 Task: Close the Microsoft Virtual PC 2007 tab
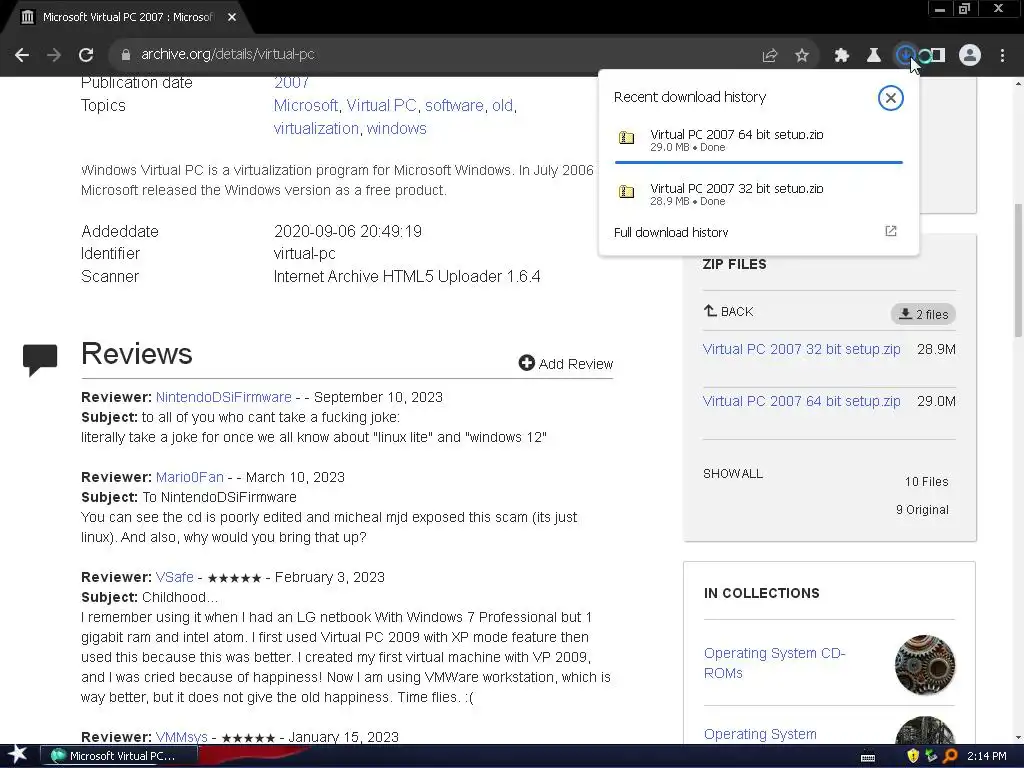pyautogui.click(x=232, y=17)
